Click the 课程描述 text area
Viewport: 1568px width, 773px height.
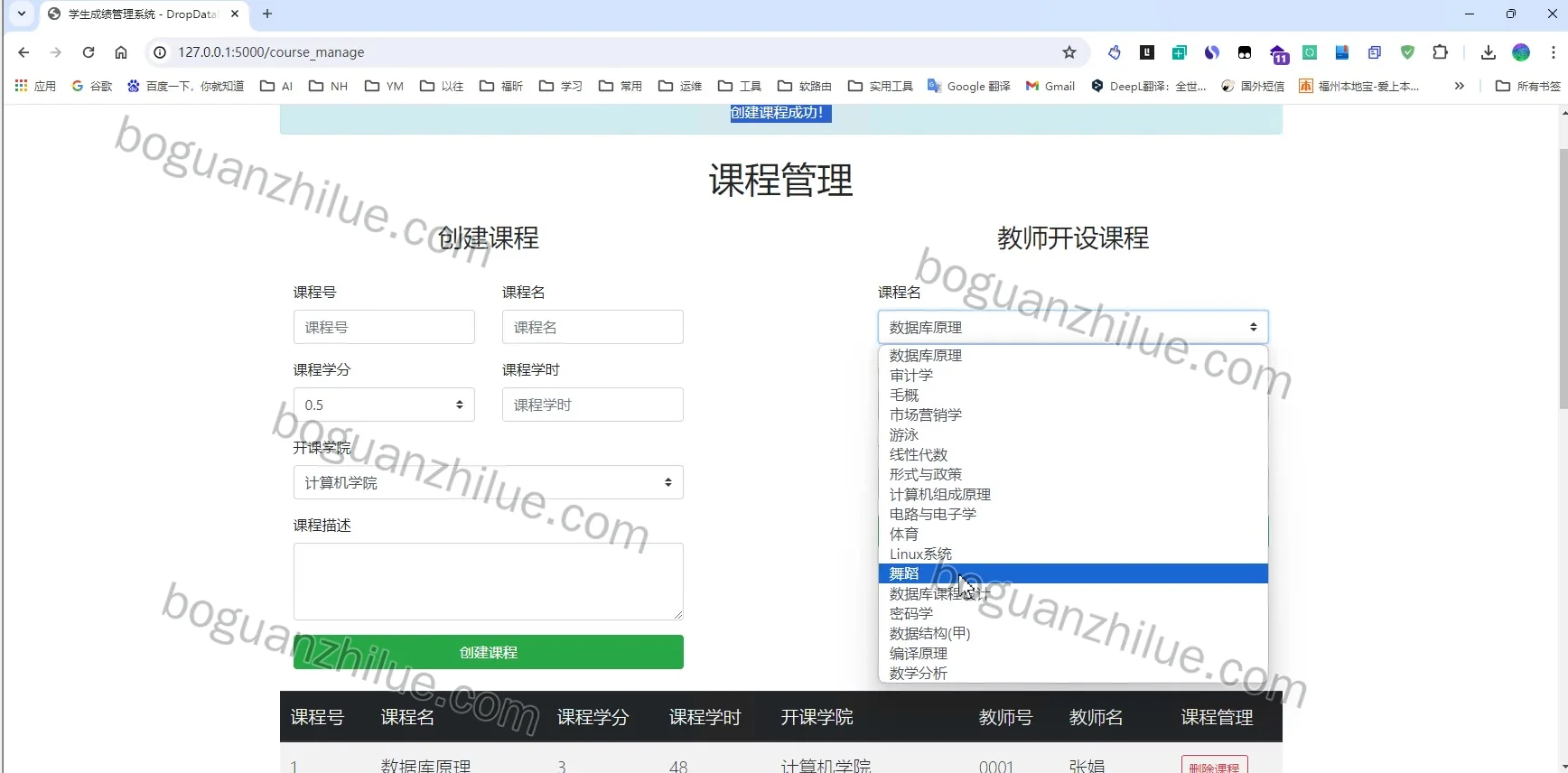click(489, 582)
